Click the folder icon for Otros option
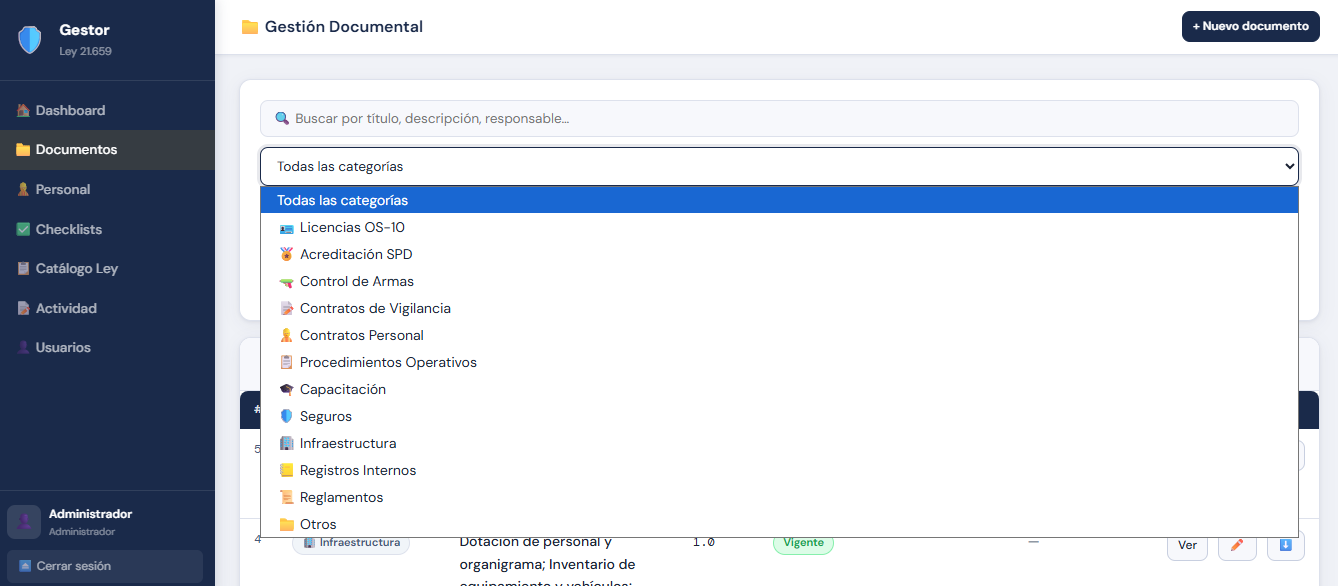 tap(287, 525)
